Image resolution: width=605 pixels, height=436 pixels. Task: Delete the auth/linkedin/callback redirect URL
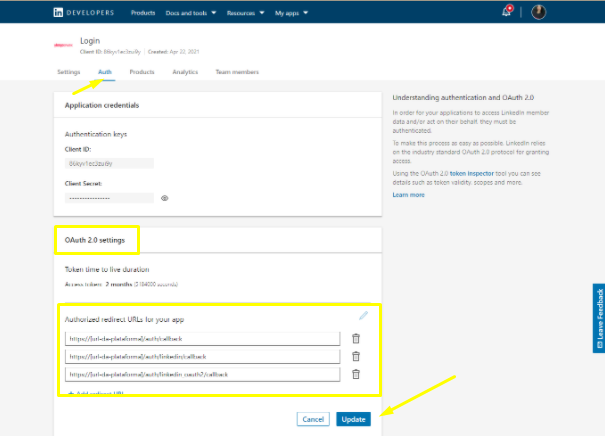pos(356,356)
